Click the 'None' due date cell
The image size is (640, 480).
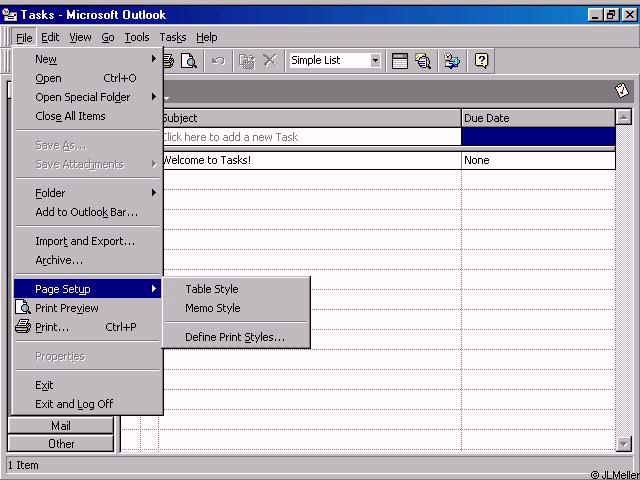[x=538, y=160]
